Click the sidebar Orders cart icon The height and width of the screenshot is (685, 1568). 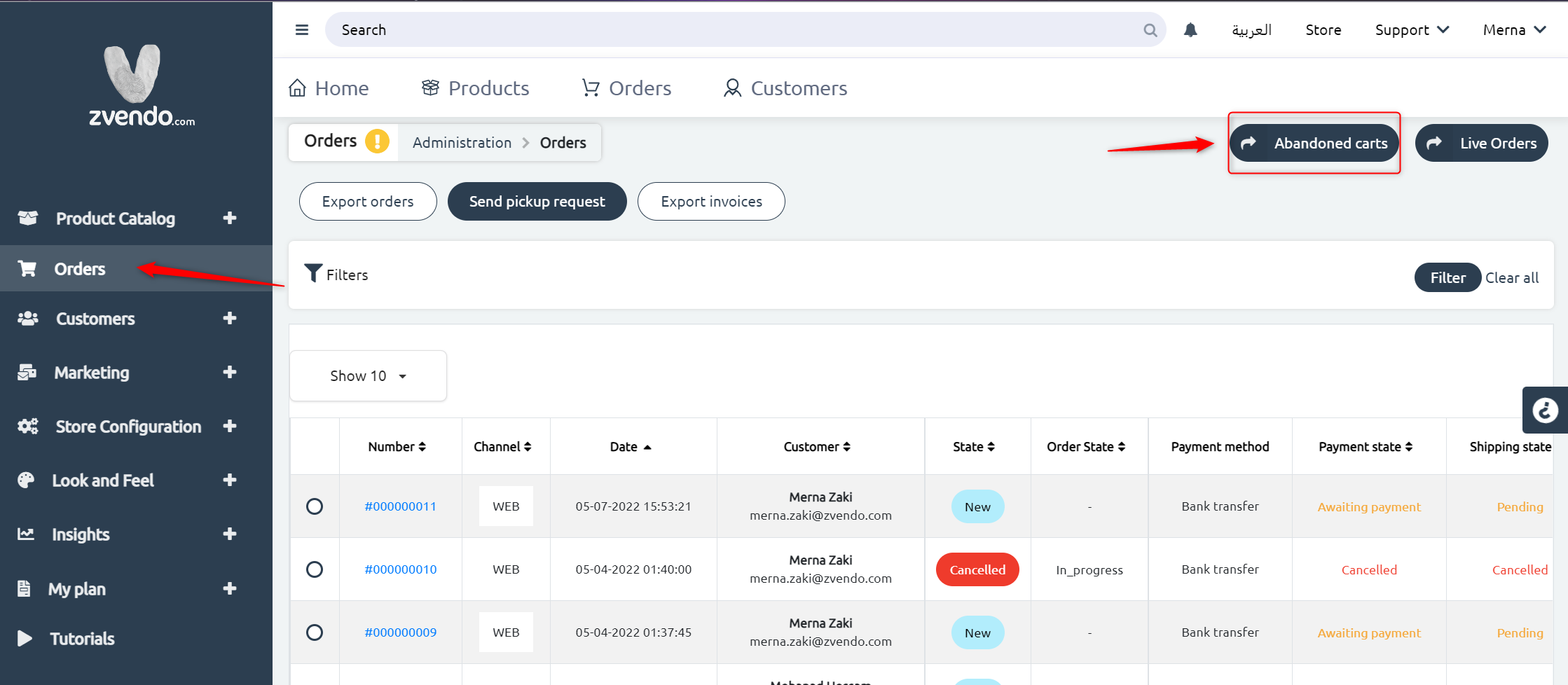(x=27, y=268)
